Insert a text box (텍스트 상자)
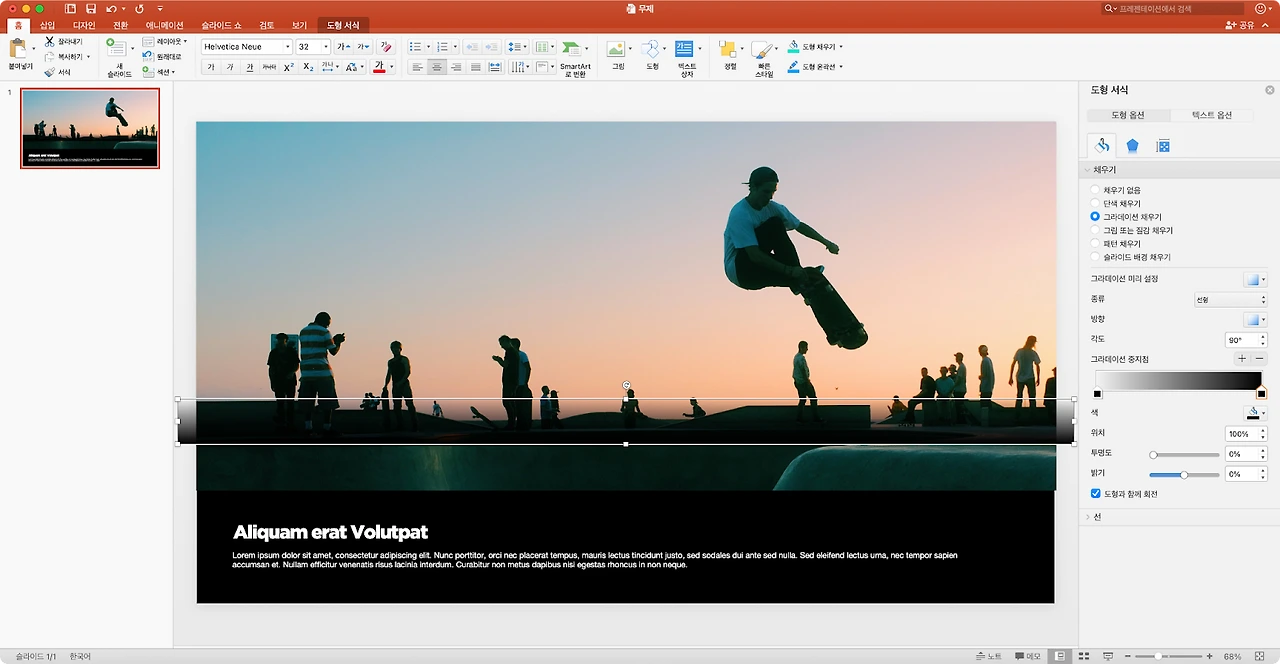 point(685,50)
